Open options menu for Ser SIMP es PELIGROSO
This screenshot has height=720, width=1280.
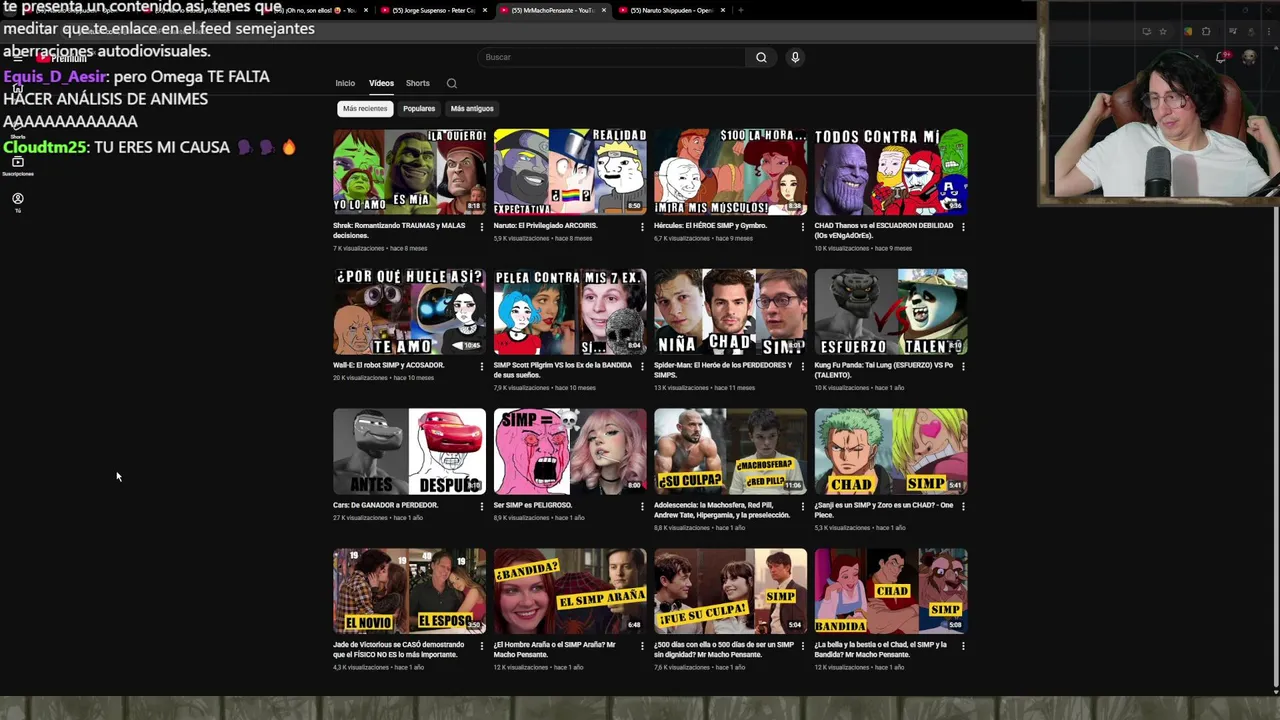(642, 506)
